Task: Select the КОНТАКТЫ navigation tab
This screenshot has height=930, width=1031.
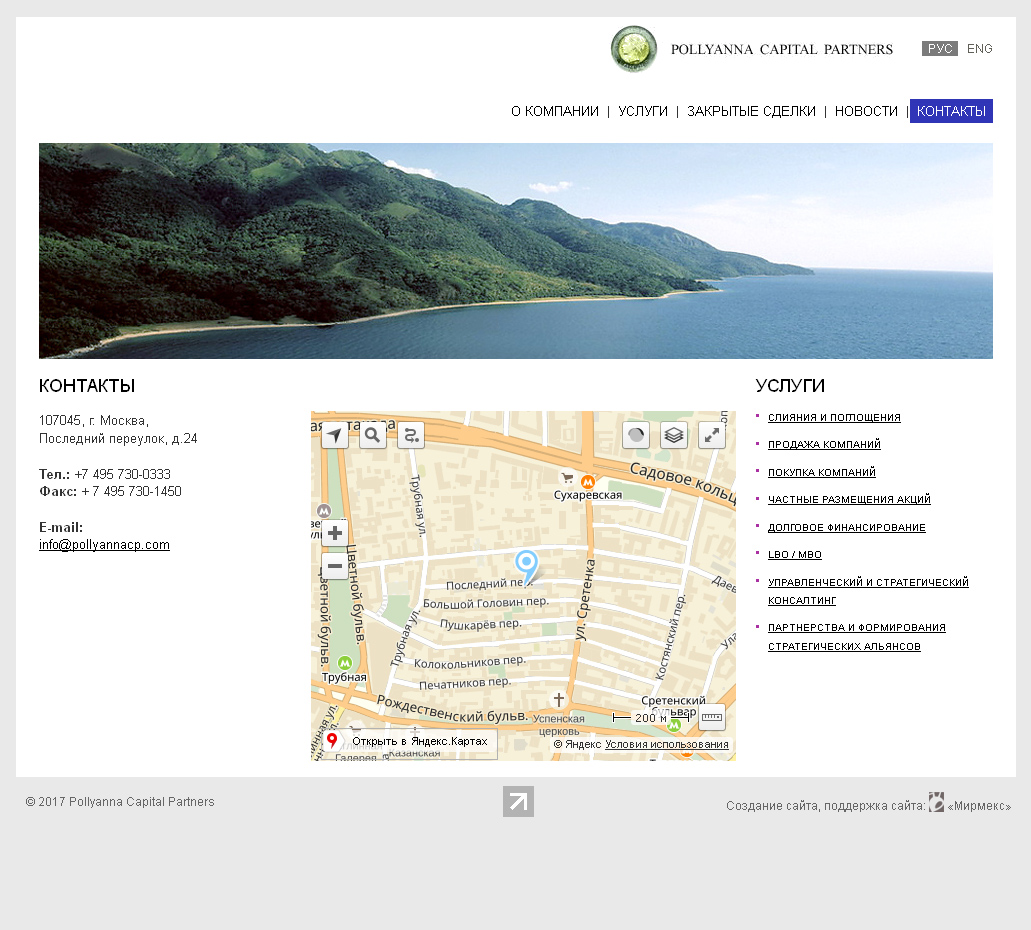Action: coord(951,111)
